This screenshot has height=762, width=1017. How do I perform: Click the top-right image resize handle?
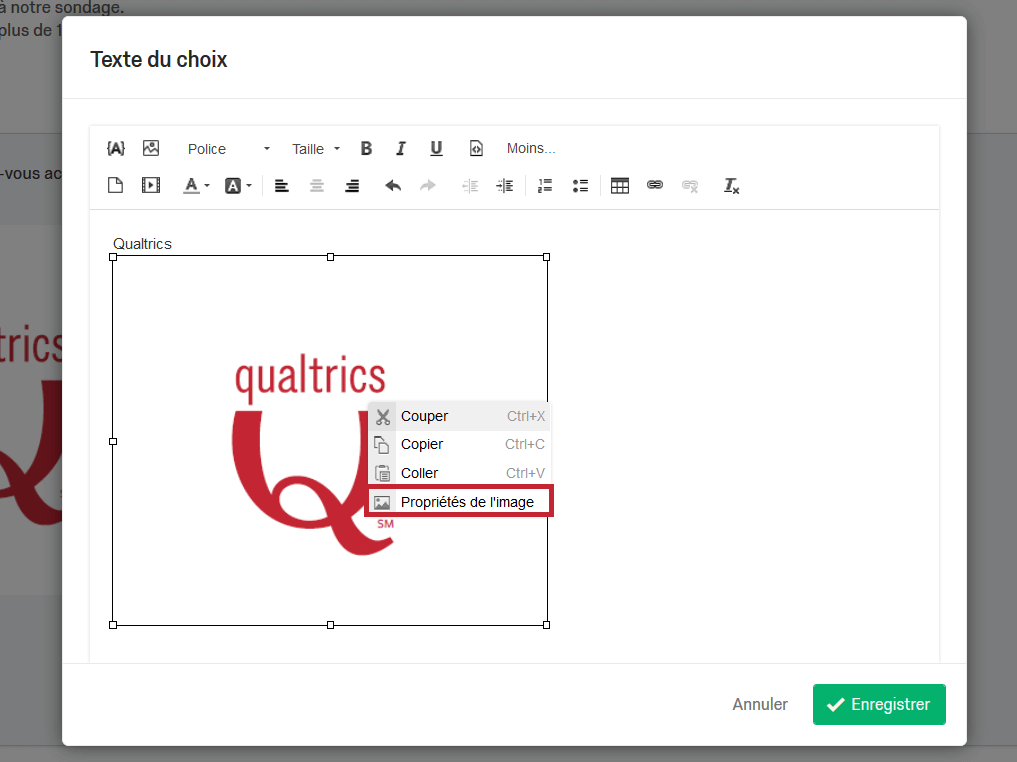546,257
